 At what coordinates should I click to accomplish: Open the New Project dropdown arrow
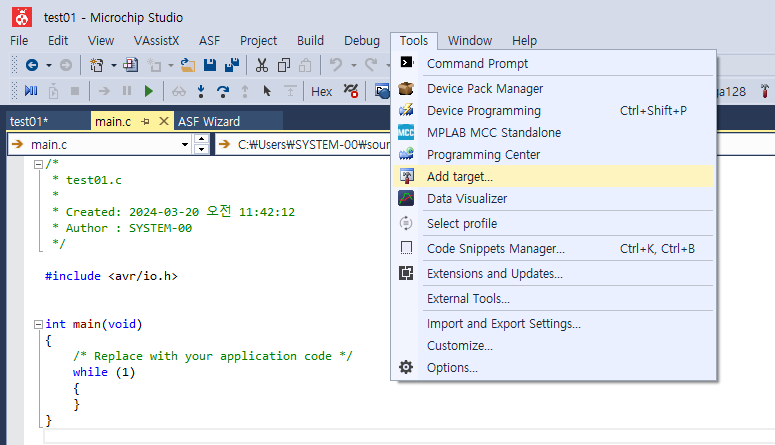click(x=113, y=65)
